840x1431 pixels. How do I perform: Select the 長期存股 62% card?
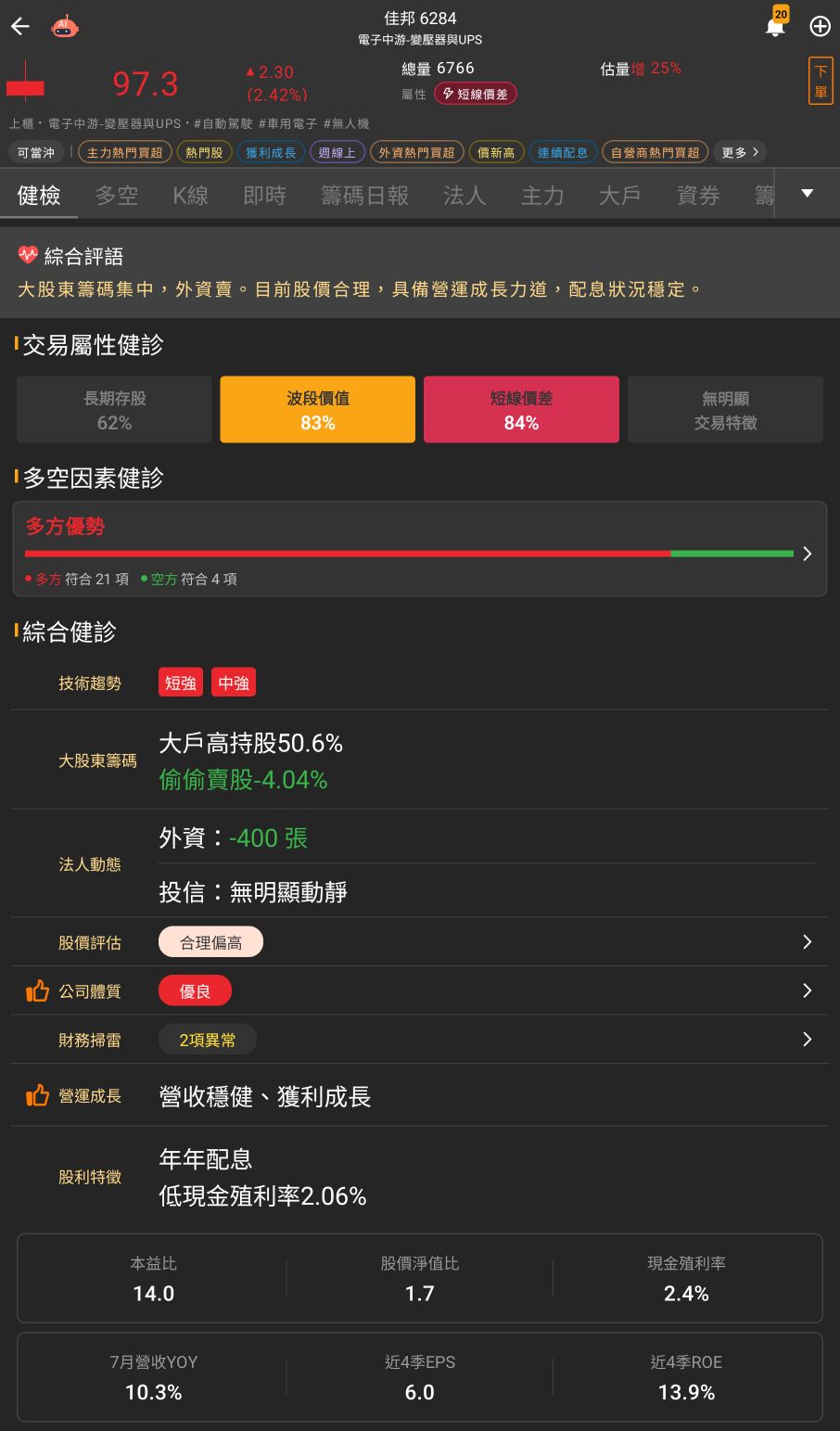[114, 410]
